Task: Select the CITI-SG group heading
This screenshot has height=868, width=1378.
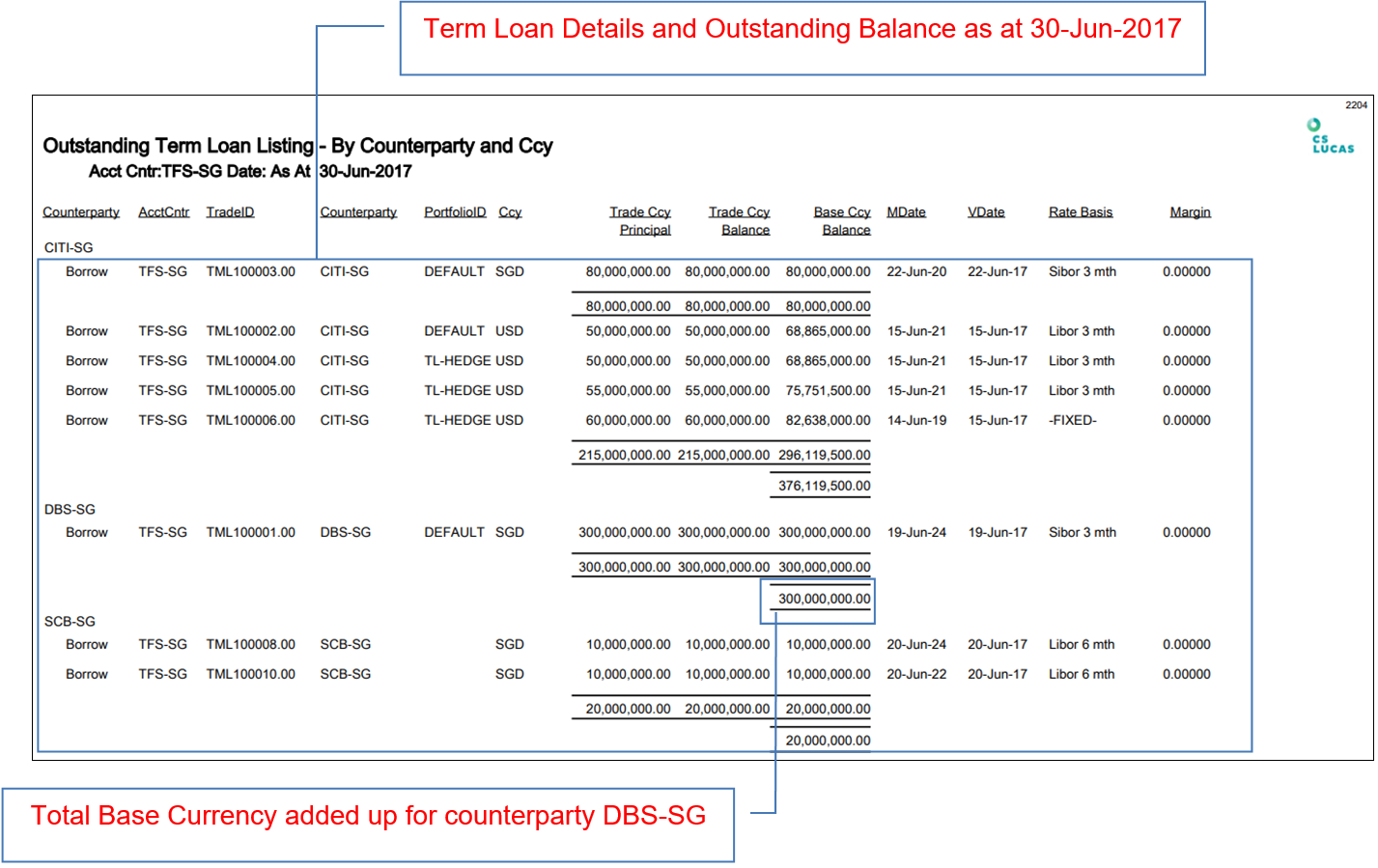Action: (x=69, y=248)
